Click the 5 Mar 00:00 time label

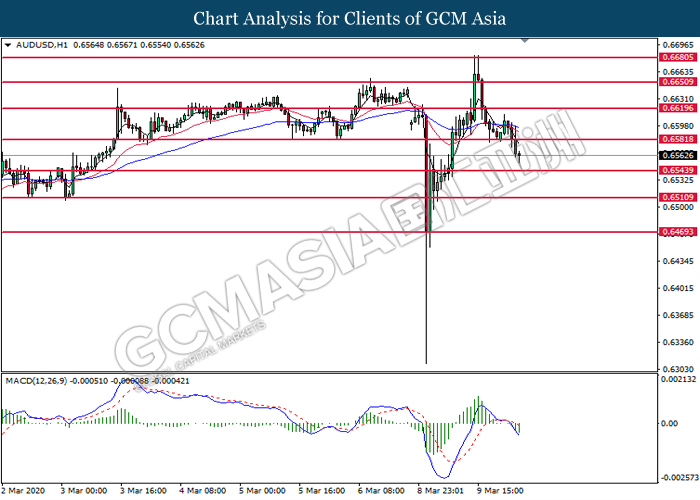point(262,490)
